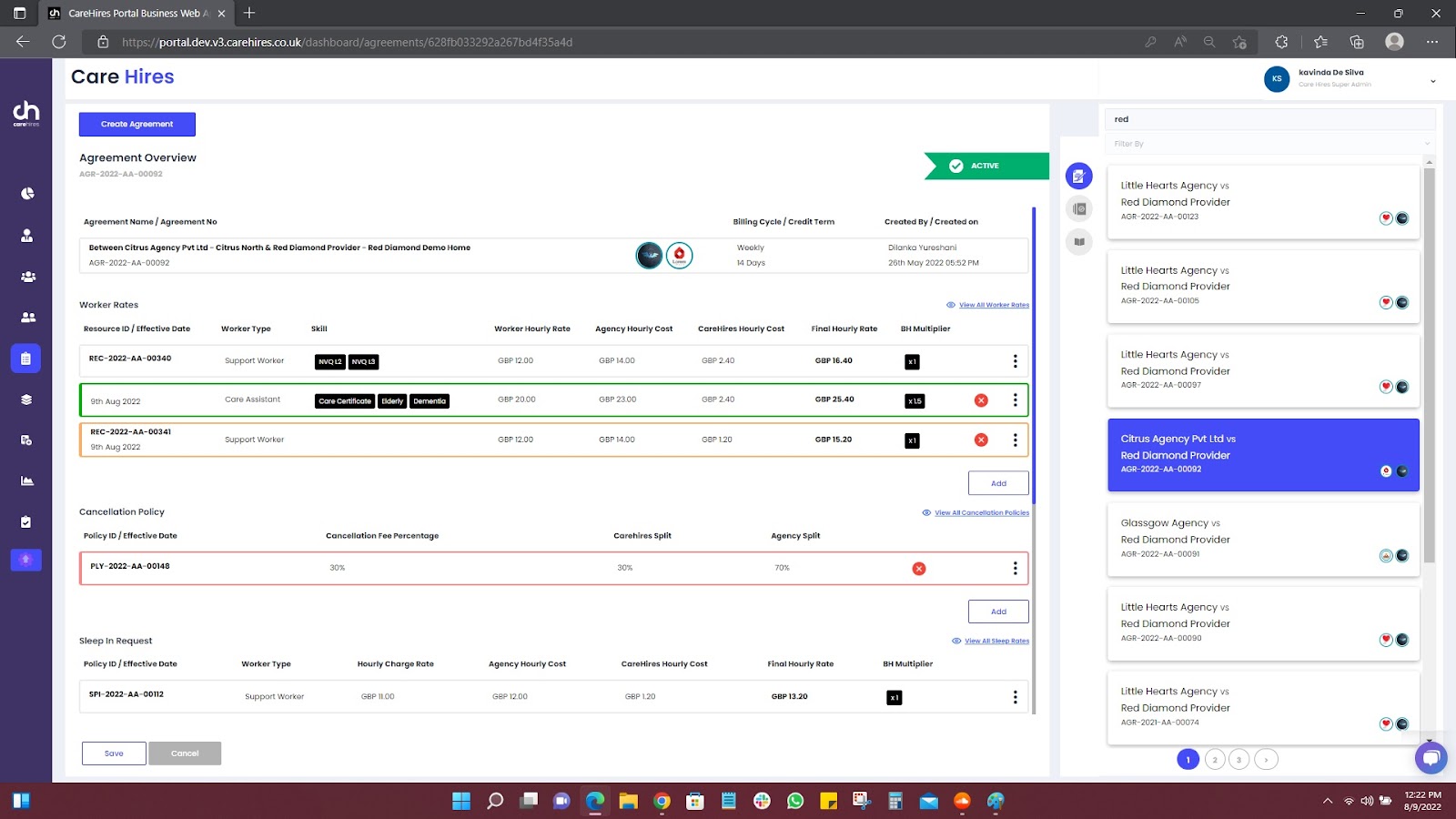This screenshot has height=819, width=1456.
Task: Open the single user sidebar icon
Action: (27, 235)
